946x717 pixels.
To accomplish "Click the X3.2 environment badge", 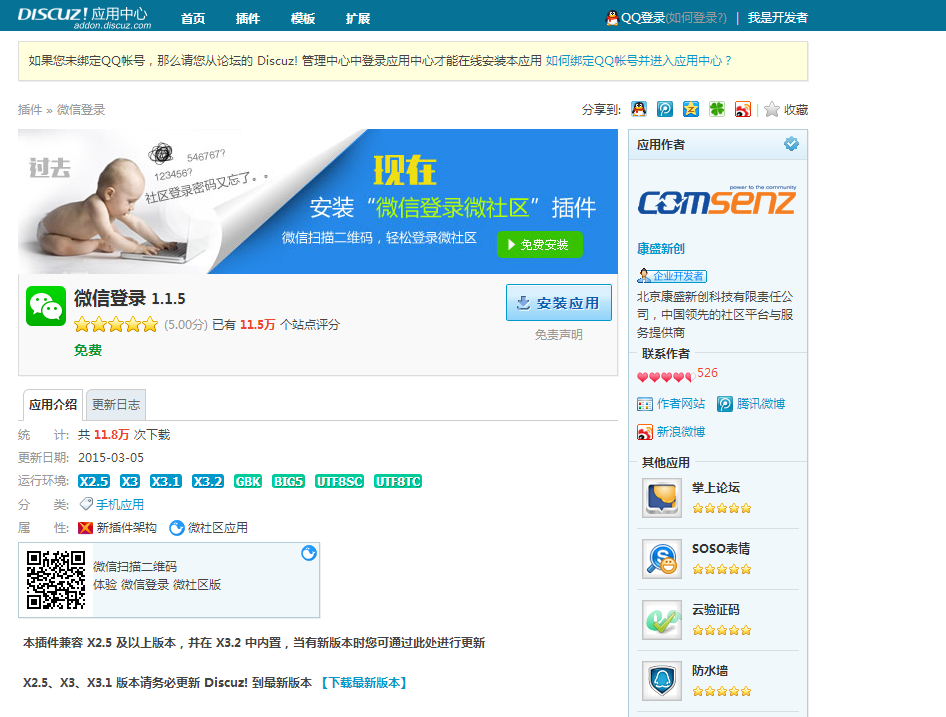I will coord(208,482).
